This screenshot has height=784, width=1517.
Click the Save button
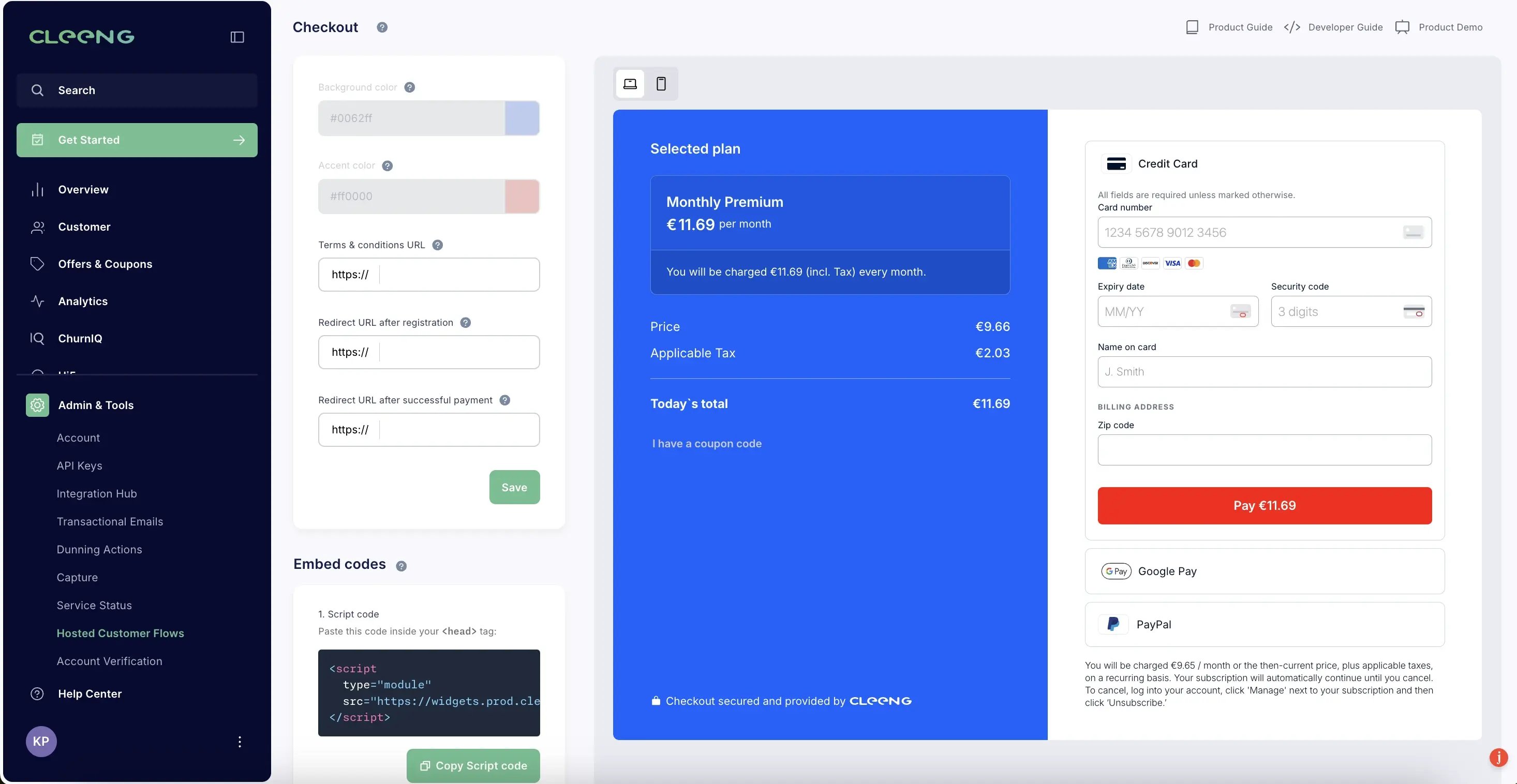pos(515,487)
